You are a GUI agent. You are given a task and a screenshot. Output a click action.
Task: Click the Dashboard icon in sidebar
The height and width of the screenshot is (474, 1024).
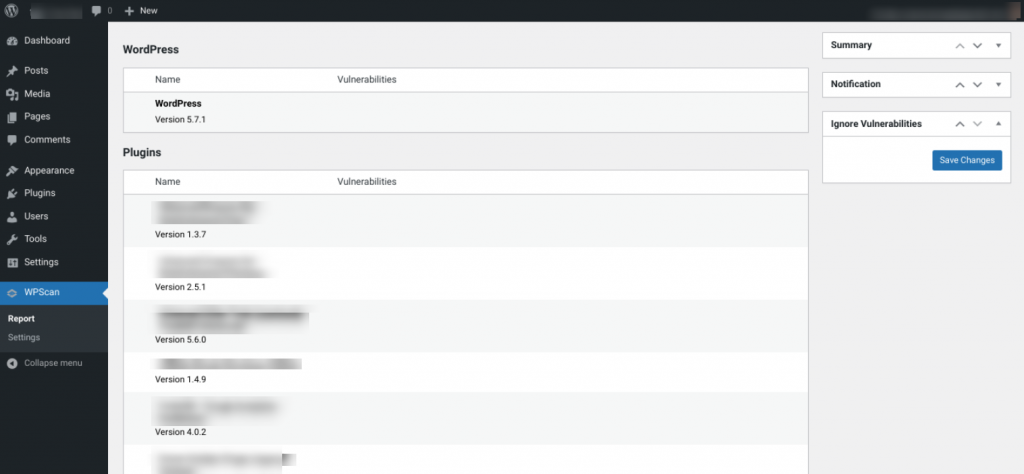click(12, 41)
